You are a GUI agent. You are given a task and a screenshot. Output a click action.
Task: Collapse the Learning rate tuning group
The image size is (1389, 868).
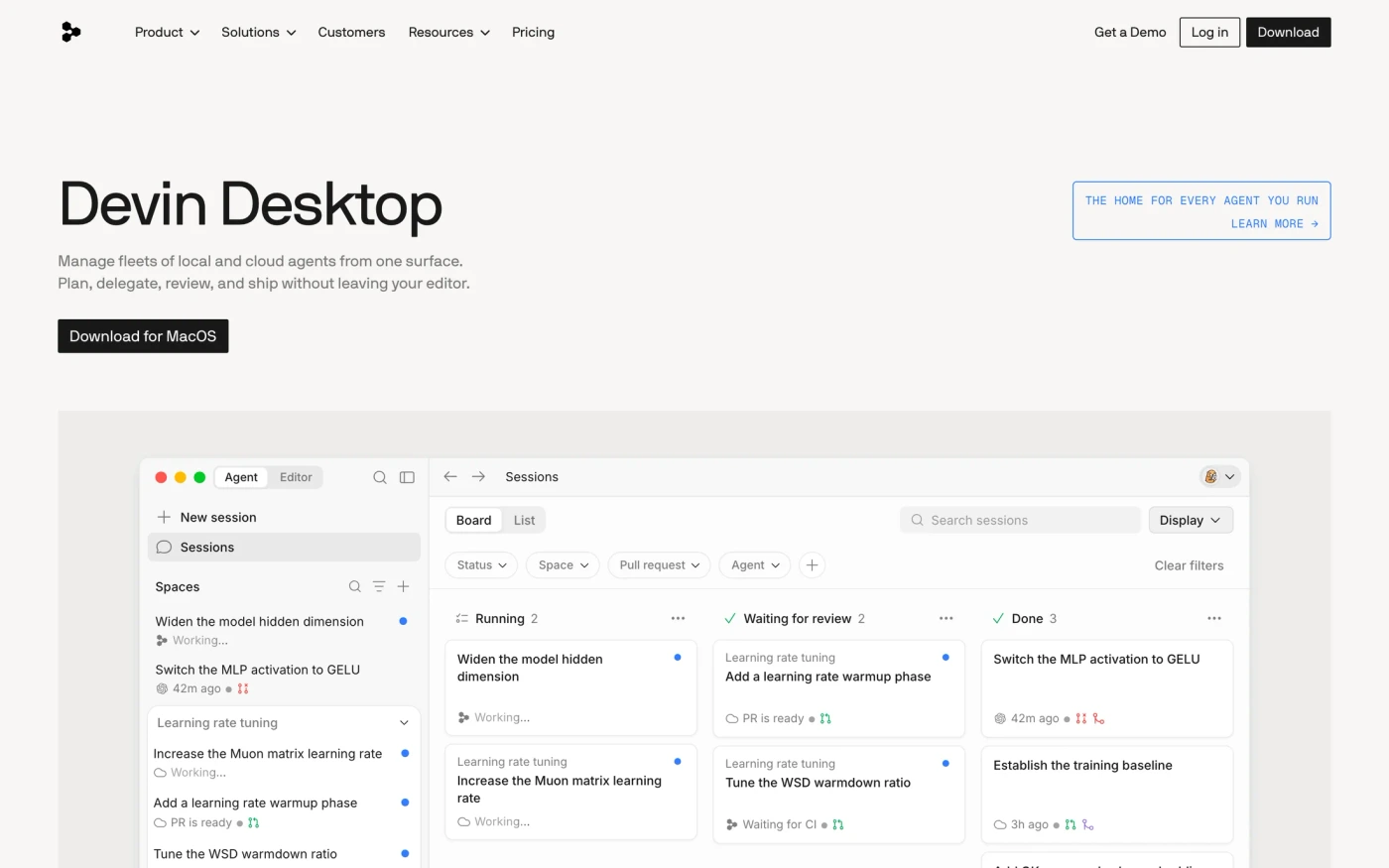404,723
